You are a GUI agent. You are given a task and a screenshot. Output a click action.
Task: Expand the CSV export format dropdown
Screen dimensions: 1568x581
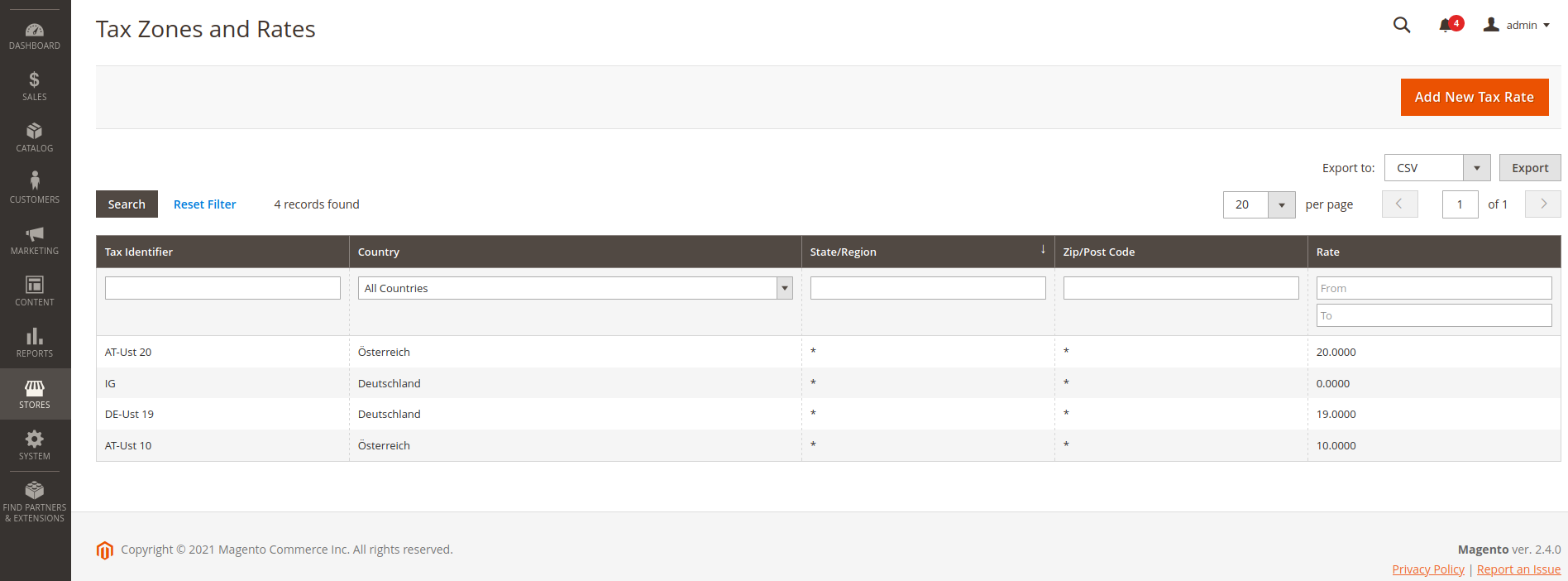point(1437,168)
